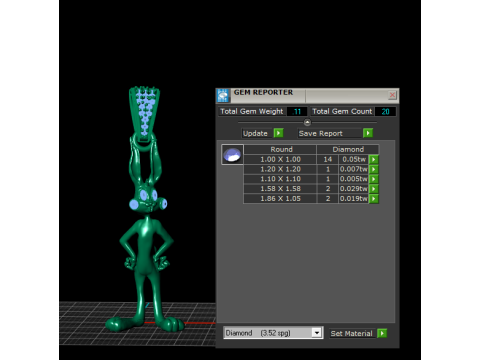Viewport: 480px width, 360px height.
Task: Click the Gem Reporter logo icon
Action: pos(223,96)
